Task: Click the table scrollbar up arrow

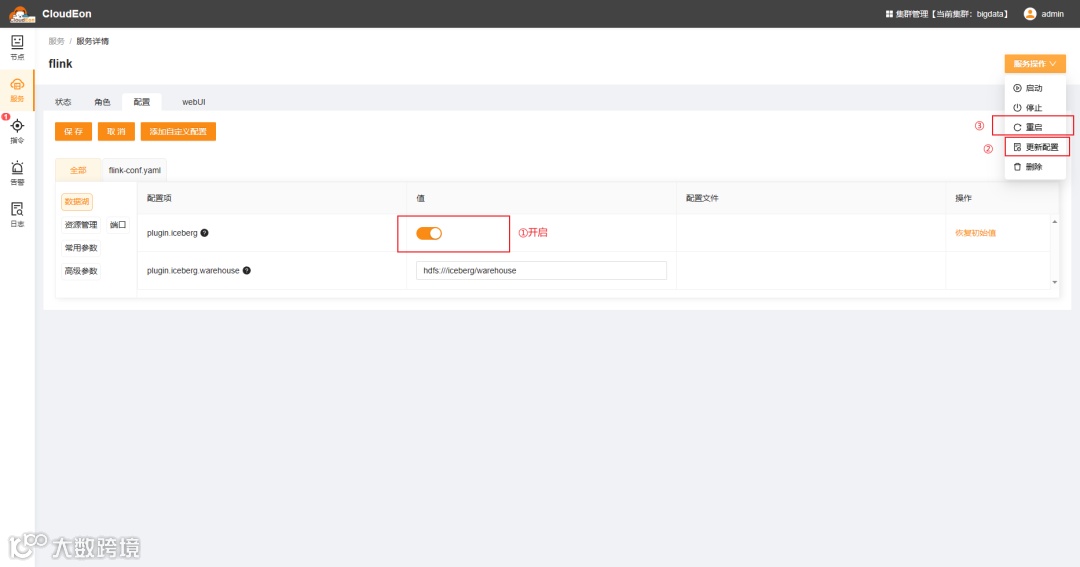Action: click(x=1055, y=222)
